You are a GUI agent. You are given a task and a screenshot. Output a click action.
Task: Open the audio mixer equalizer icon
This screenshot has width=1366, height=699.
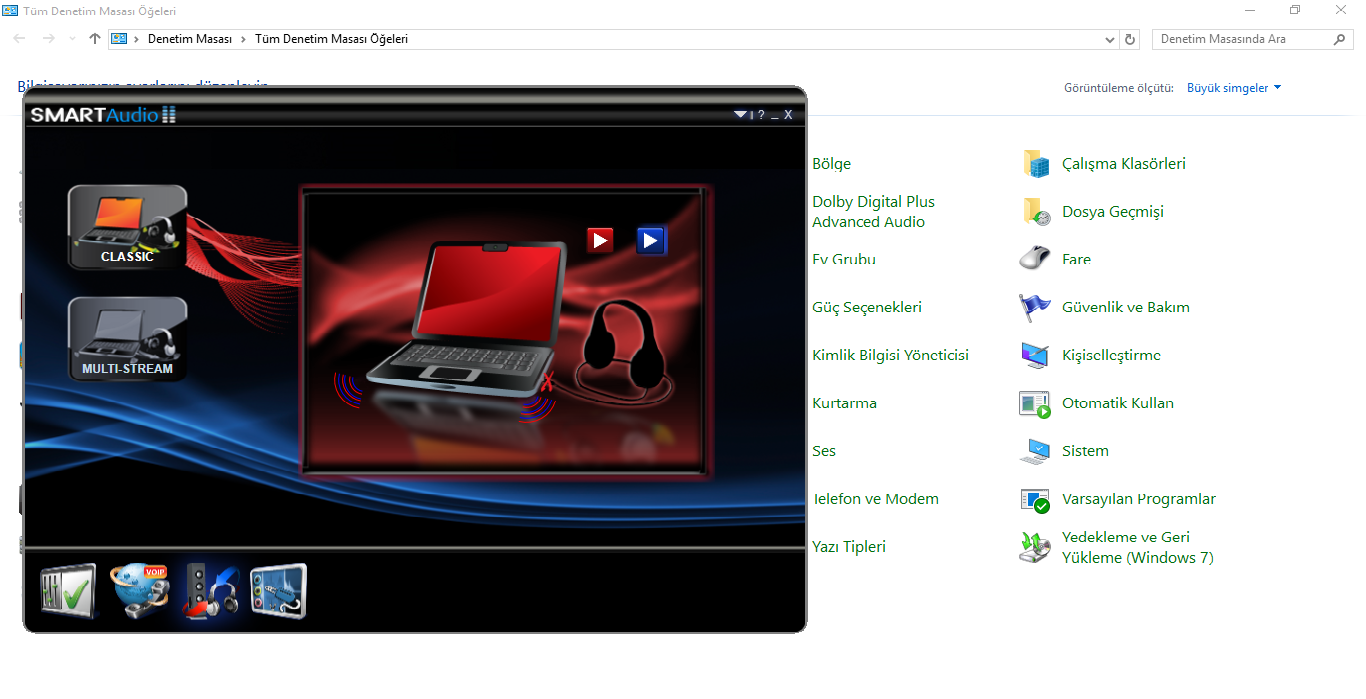click(68, 591)
